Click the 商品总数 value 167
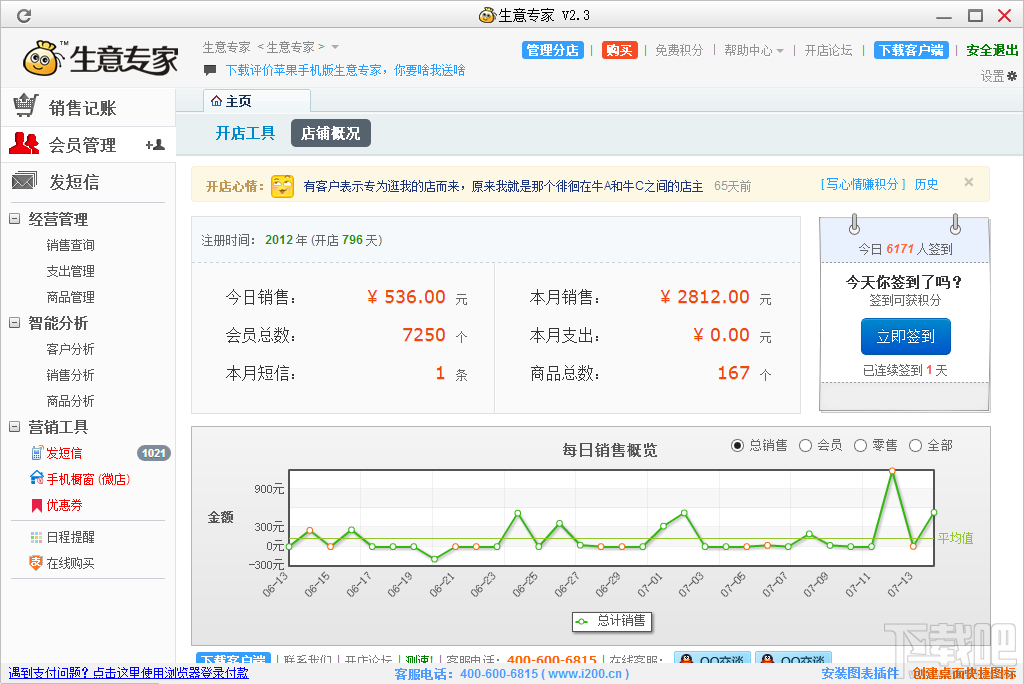This screenshot has width=1024, height=684. (733, 373)
